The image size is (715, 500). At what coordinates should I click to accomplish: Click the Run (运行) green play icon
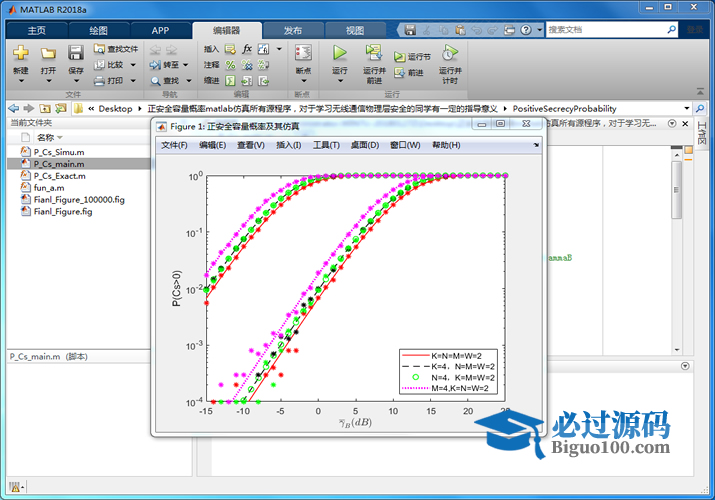point(340,52)
